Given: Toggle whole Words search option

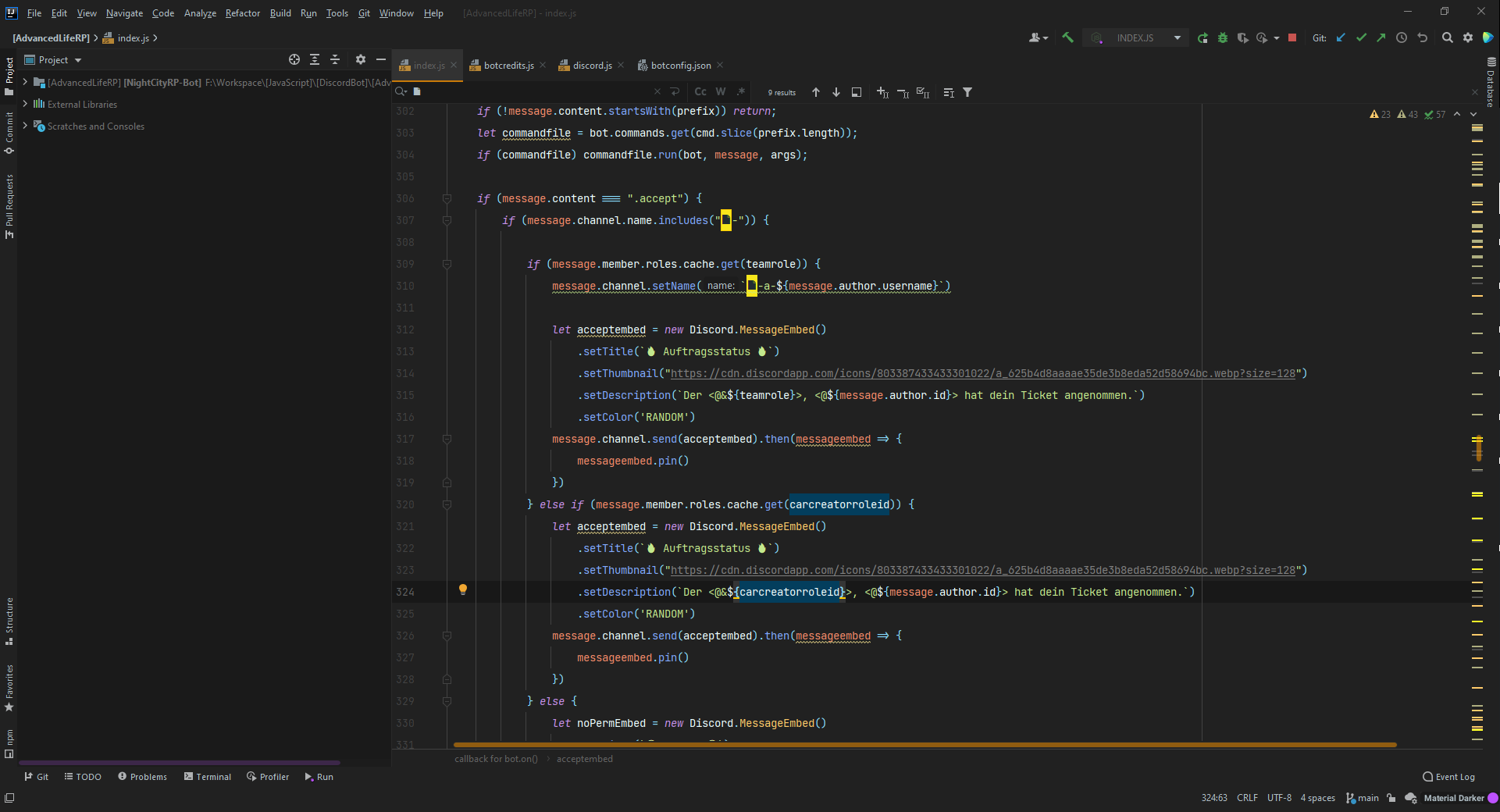Looking at the screenshot, I should click(x=721, y=92).
